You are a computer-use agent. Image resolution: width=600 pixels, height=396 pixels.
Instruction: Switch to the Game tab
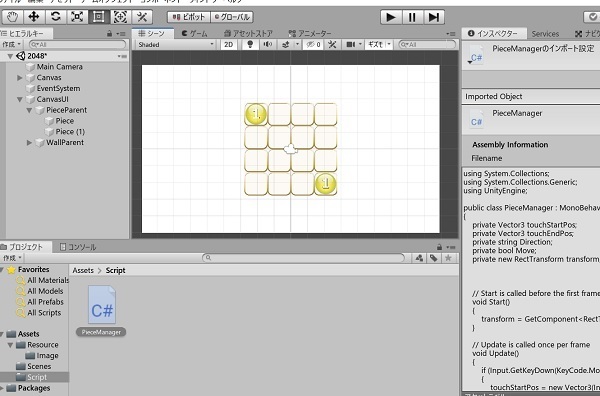pos(194,34)
